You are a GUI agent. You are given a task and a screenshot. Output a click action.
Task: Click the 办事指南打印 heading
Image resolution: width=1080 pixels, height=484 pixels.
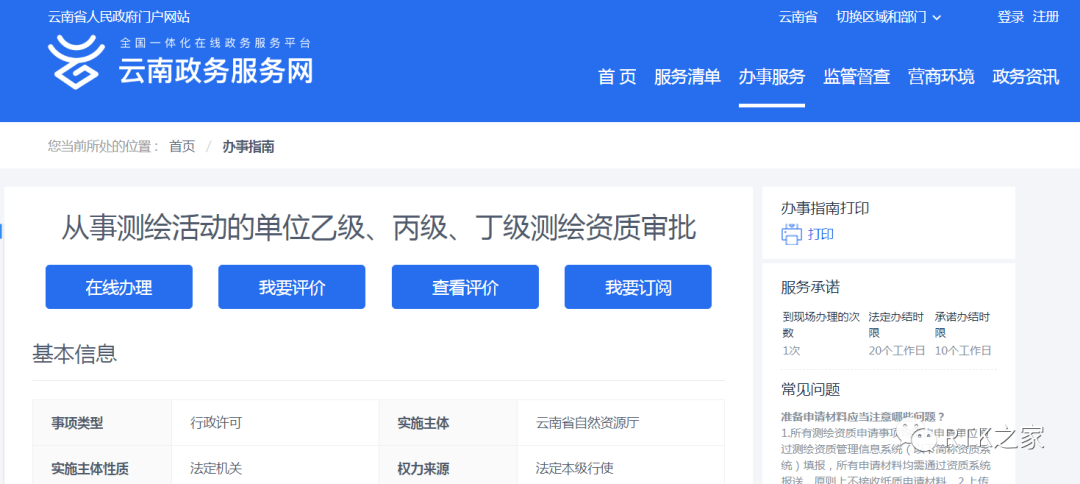[x=825, y=208]
